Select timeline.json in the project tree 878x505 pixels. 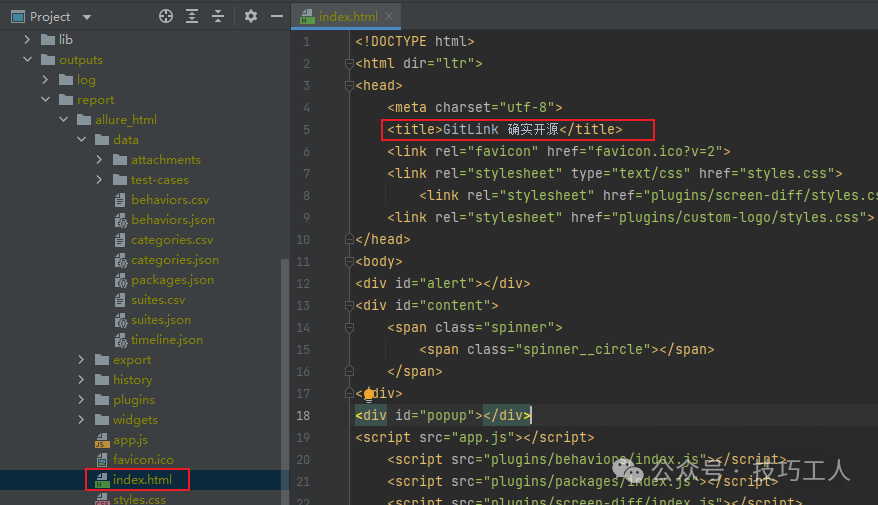tap(166, 340)
